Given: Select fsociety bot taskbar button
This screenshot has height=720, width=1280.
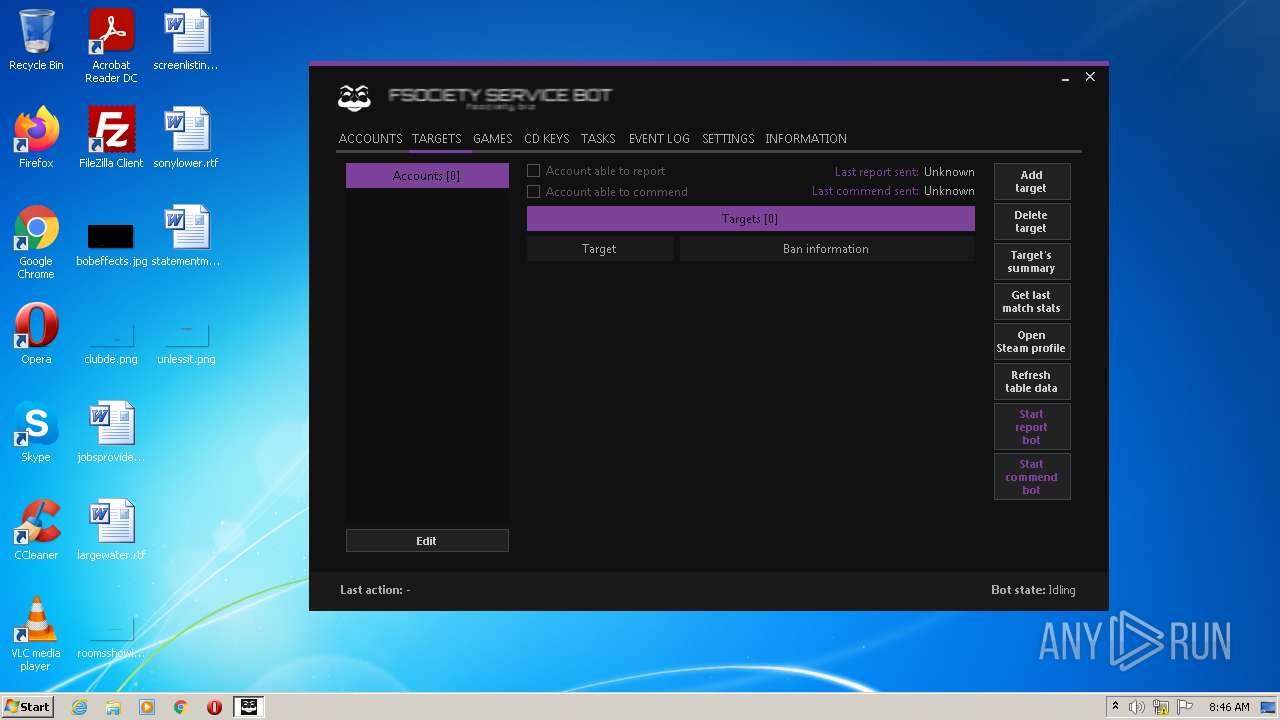Looking at the screenshot, I should coord(249,707).
